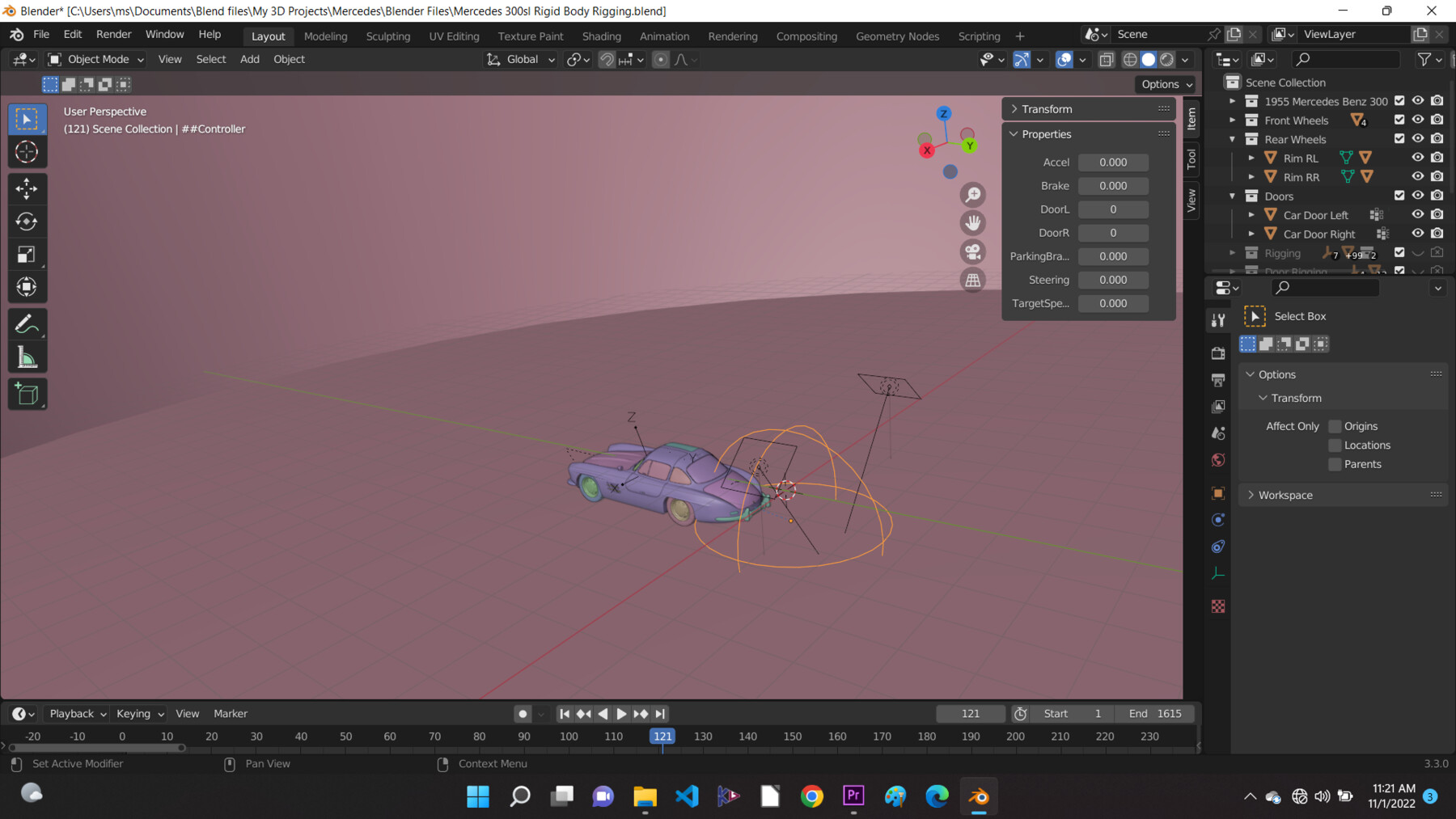Expand the Car Door Left object
The image size is (1456, 819).
click(1252, 214)
